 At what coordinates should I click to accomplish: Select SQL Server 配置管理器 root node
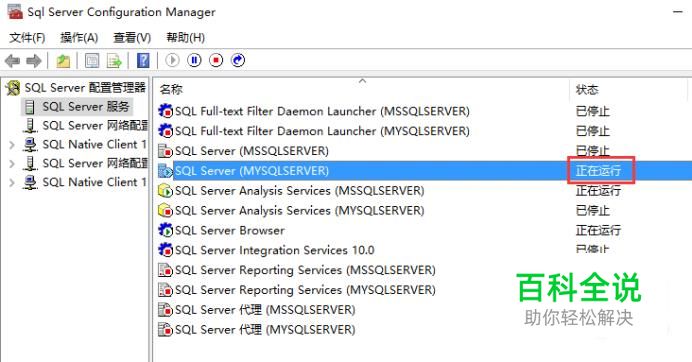85,87
